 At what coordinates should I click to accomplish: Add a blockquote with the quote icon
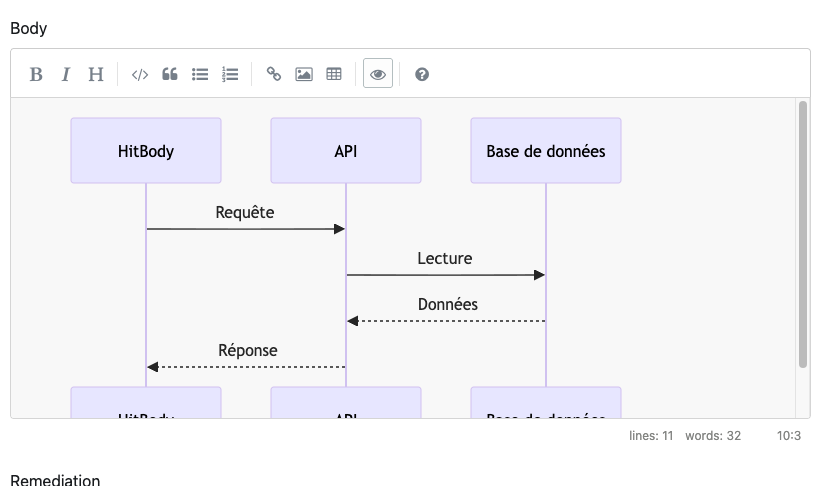point(170,74)
